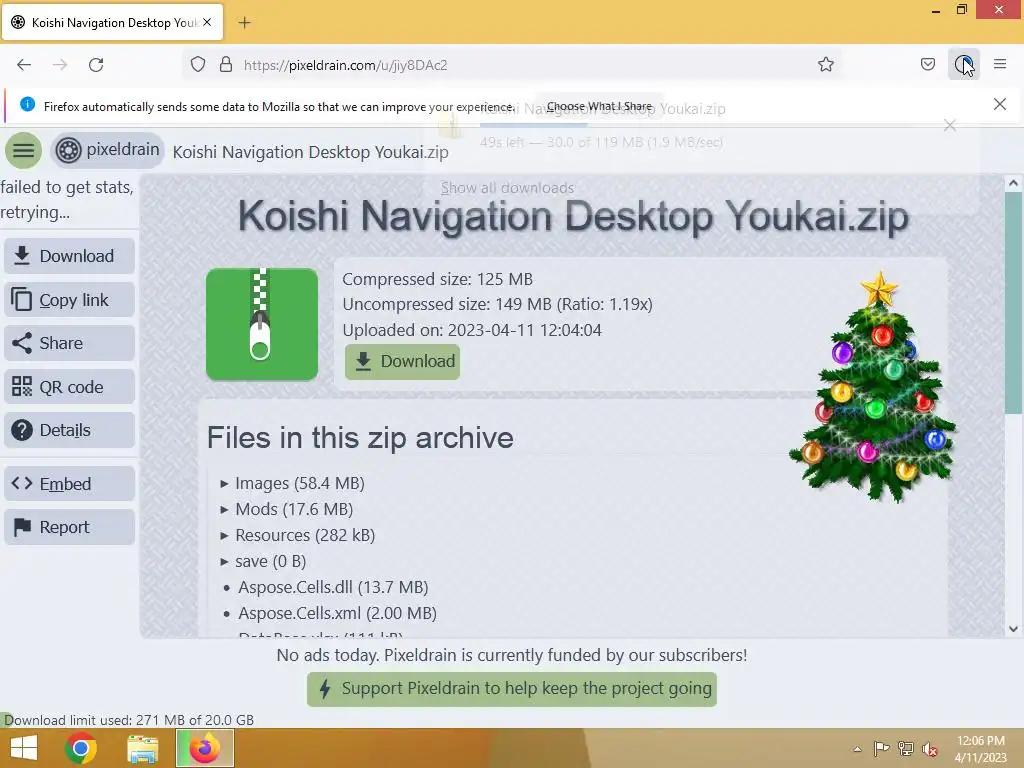
Task: Open the Windows Start button
Action: (x=24, y=748)
